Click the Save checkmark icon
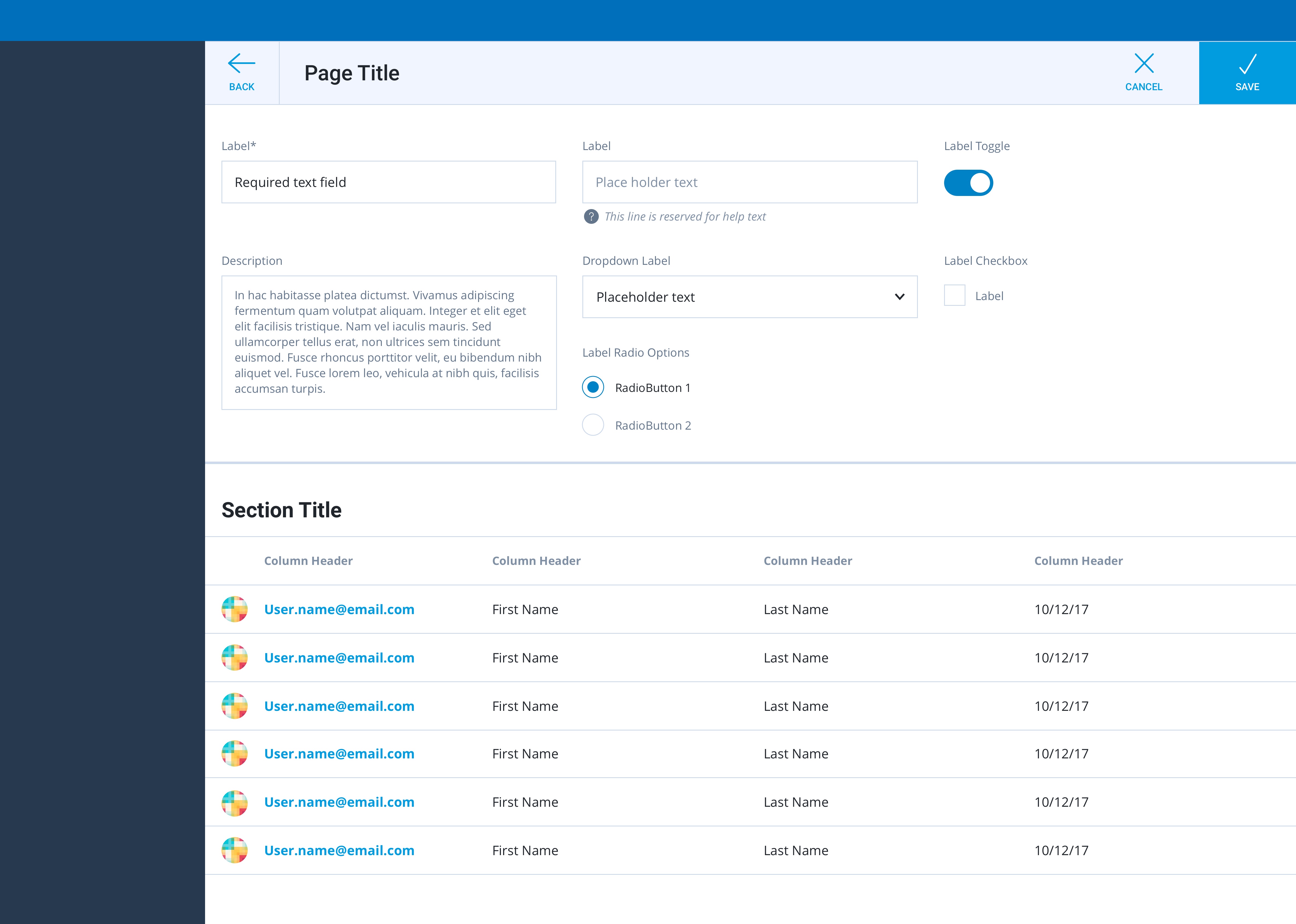Screen dimensions: 1296x924 tap(1247, 64)
